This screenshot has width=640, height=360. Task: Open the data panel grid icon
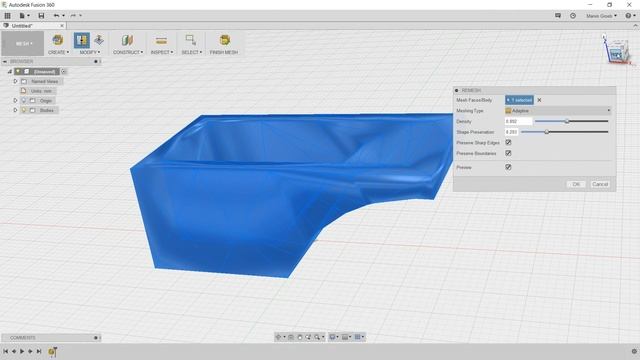(7, 16)
